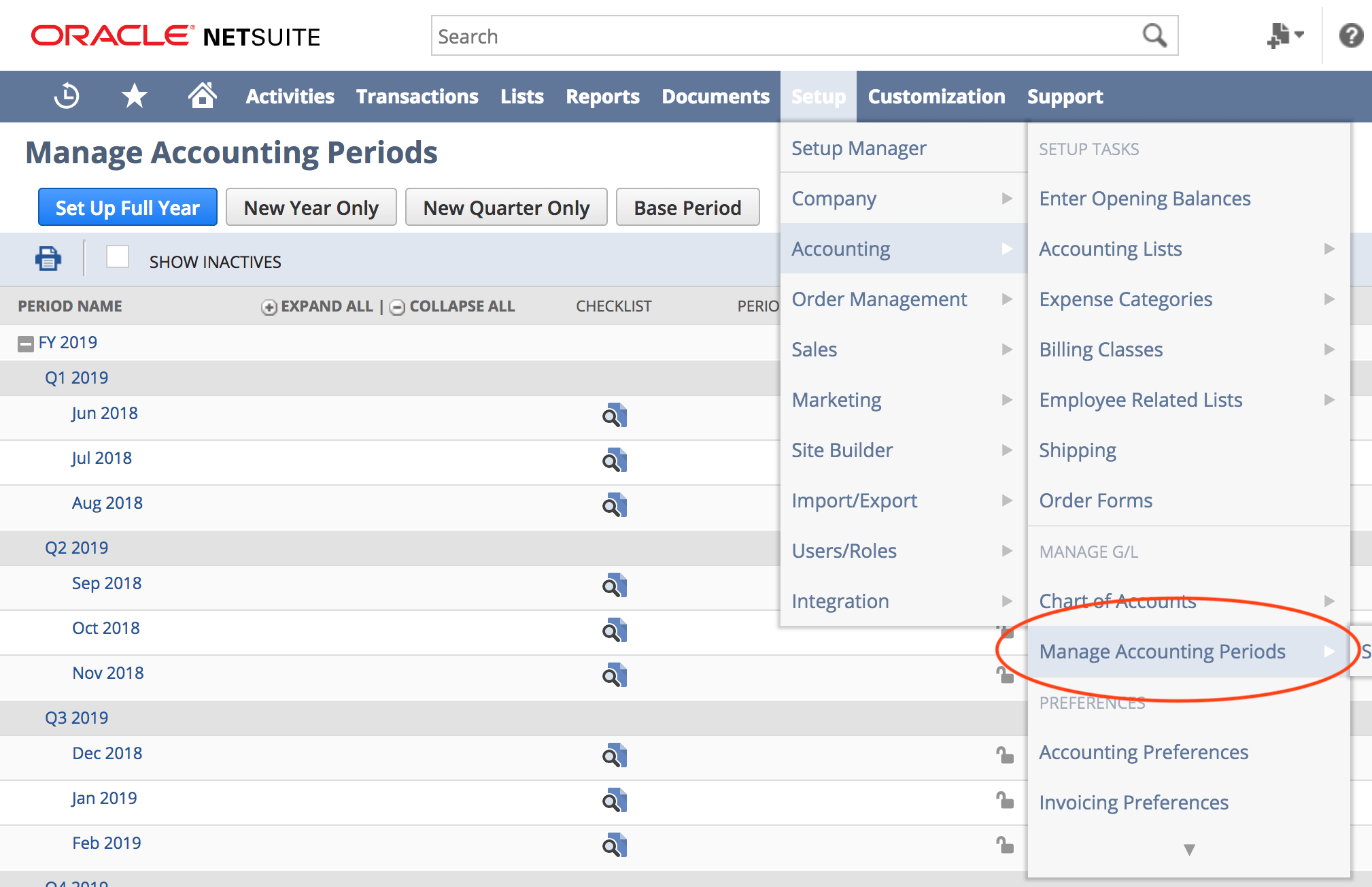Open Invoicing Preferences
The height and width of the screenshot is (887, 1372).
click(1134, 802)
